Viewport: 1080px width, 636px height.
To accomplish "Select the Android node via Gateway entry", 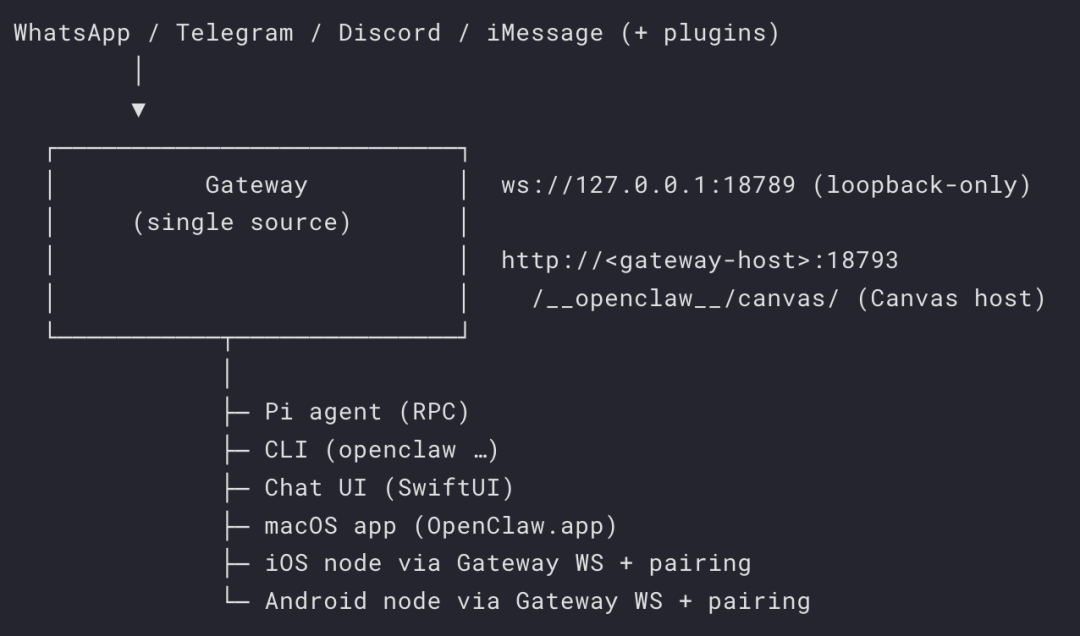I will point(536,601).
